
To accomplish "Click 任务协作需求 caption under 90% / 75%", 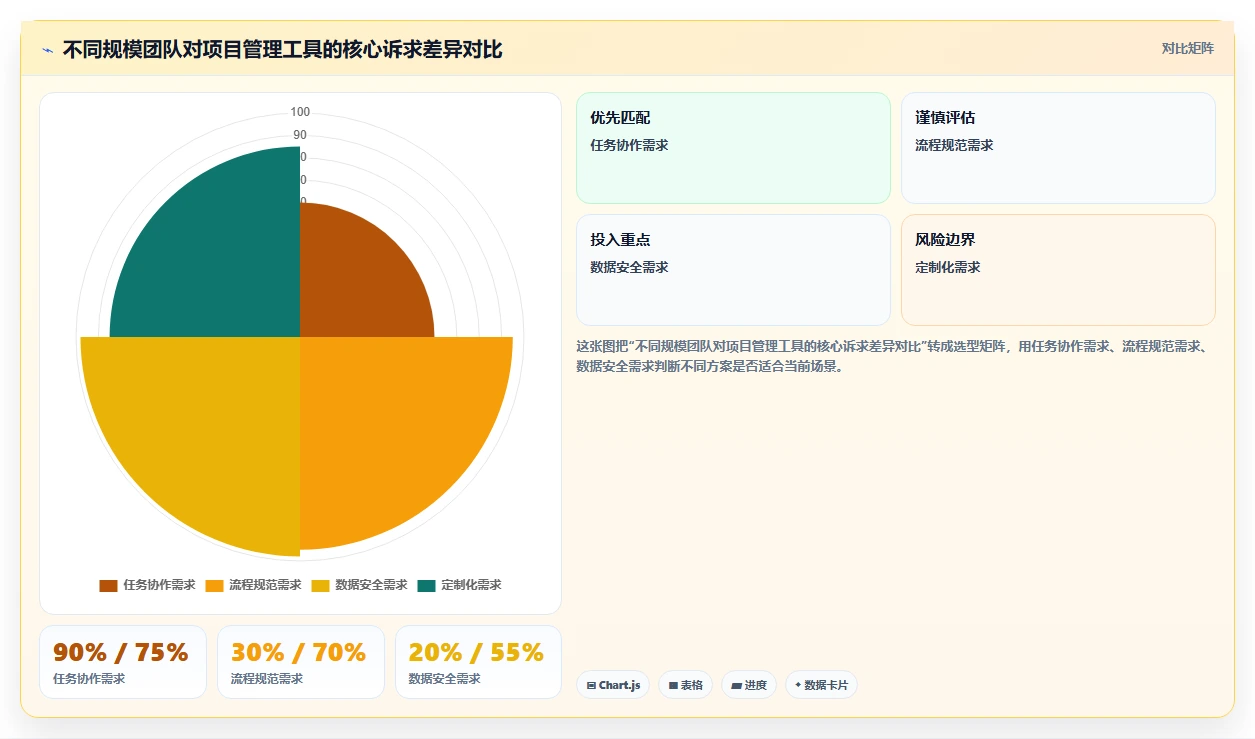I will point(89,678).
